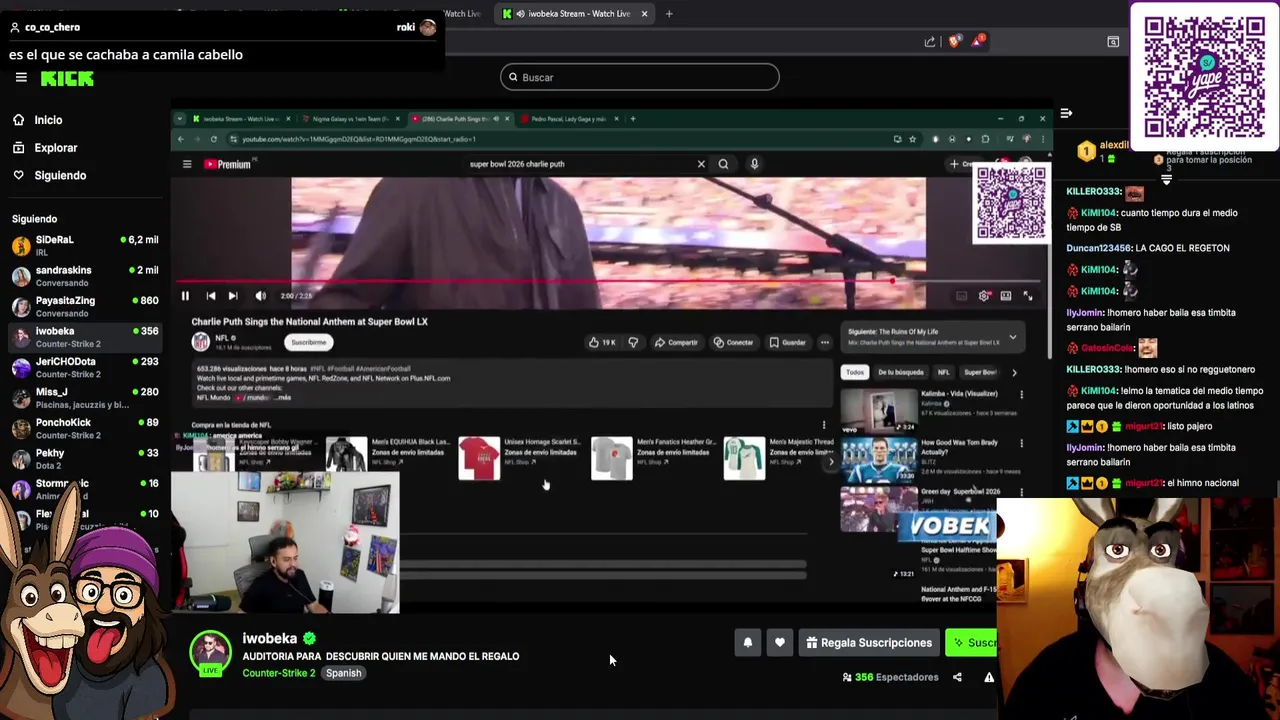Screen dimensions: 1280x720
Task: Dislike the Charlie Puth video
Action: [x=633, y=342]
